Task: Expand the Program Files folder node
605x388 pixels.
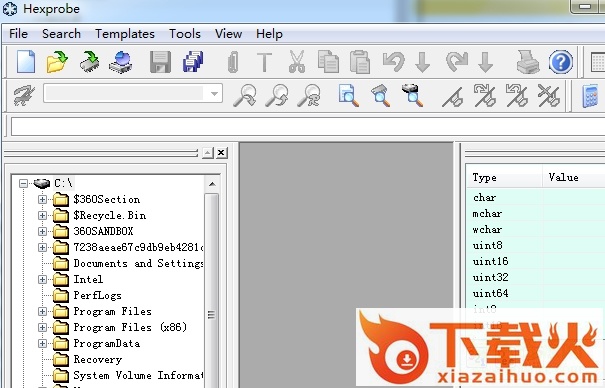Action: click(x=42, y=311)
